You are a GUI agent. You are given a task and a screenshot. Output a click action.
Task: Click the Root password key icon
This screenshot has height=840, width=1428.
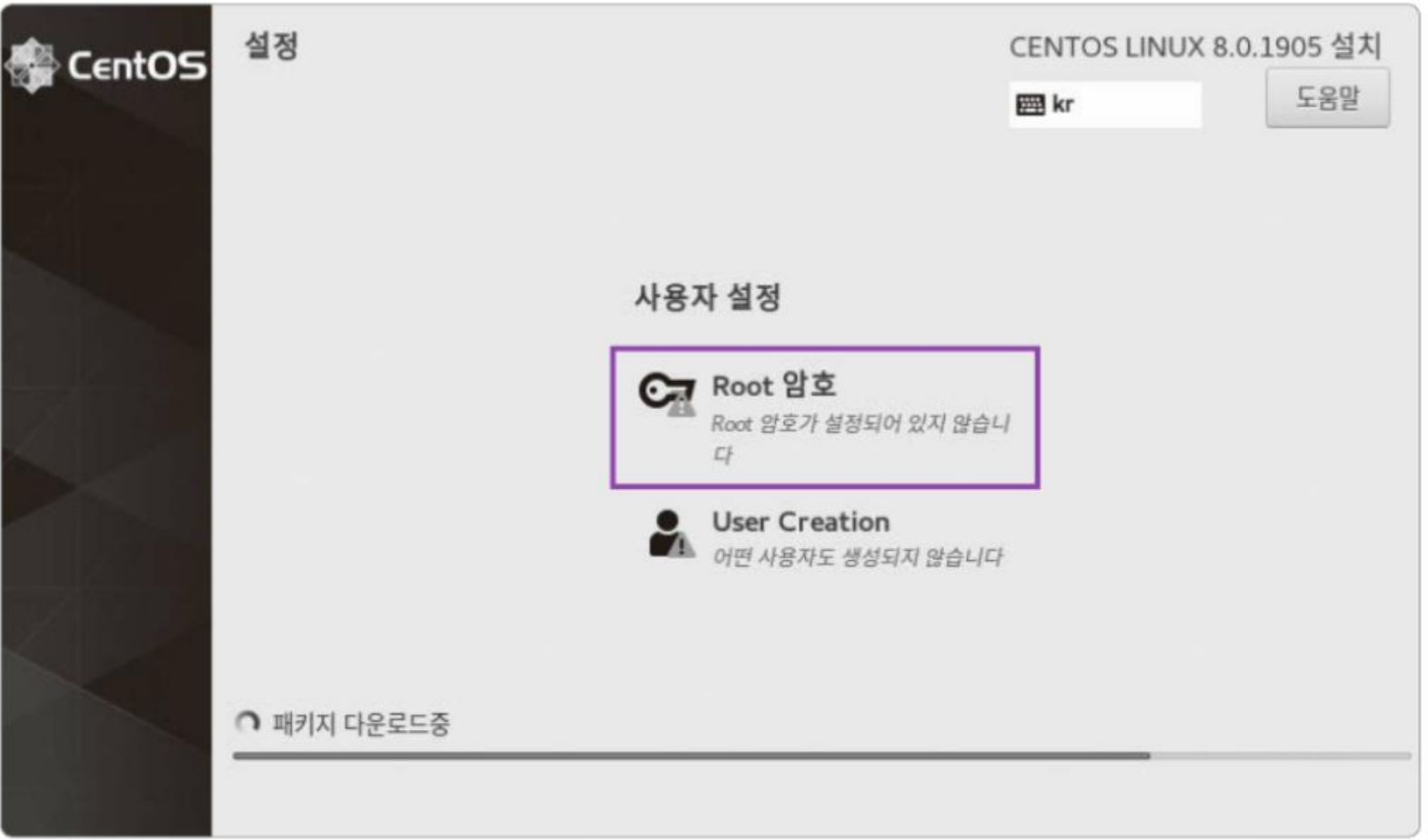coord(668,395)
